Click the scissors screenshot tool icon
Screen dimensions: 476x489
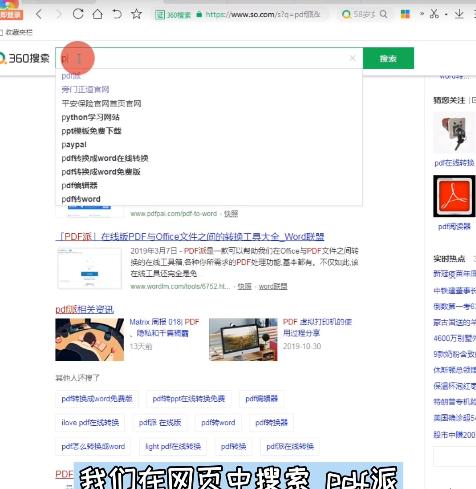click(x=434, y=14)
